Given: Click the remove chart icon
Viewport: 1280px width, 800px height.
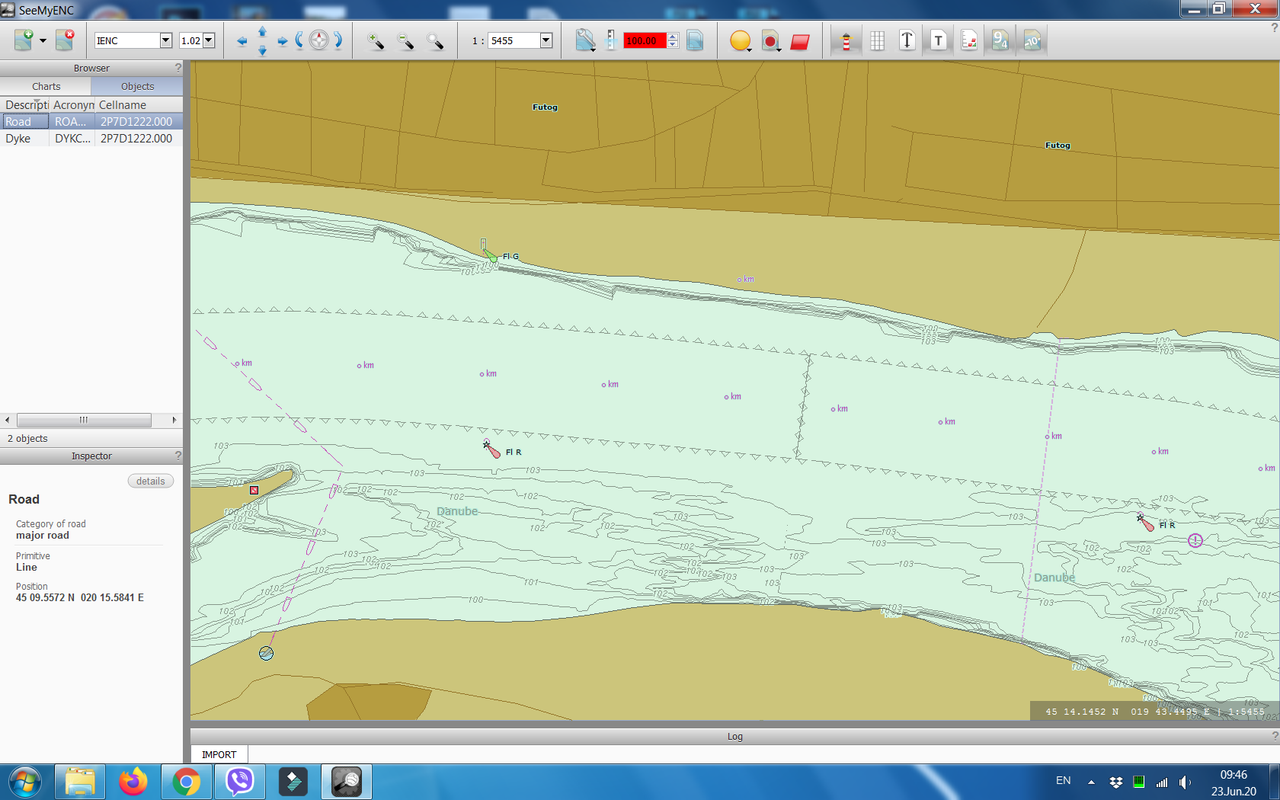Looking at the screenshot, I should point(65,41).
